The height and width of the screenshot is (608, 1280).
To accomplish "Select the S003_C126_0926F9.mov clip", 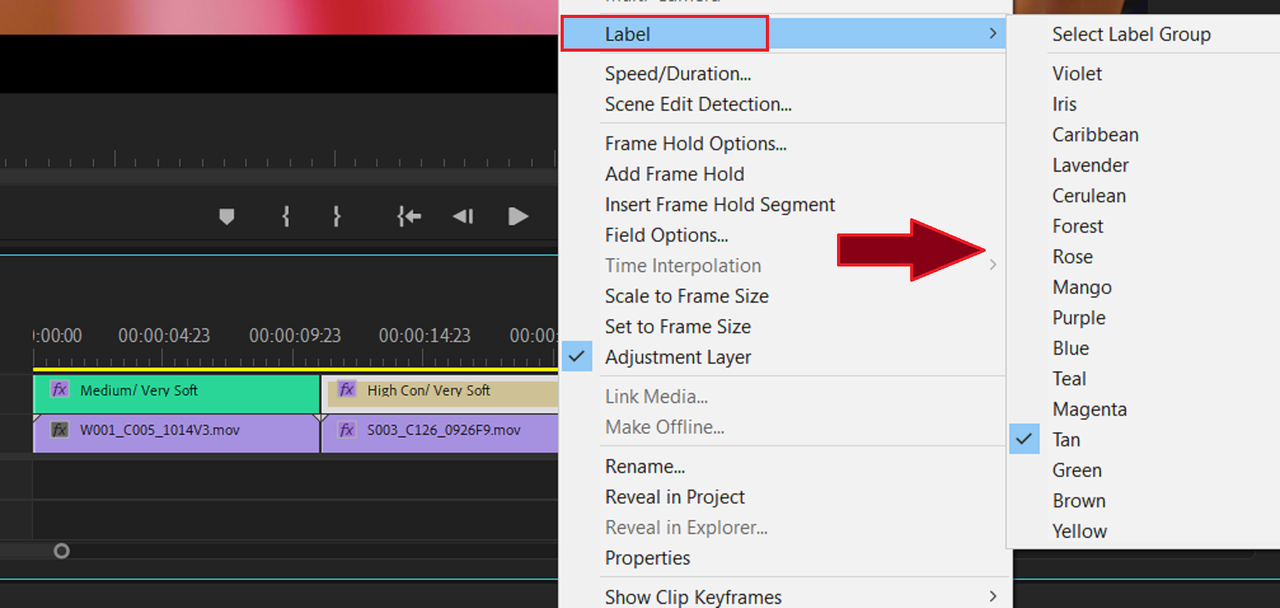I will click(440, 434).
